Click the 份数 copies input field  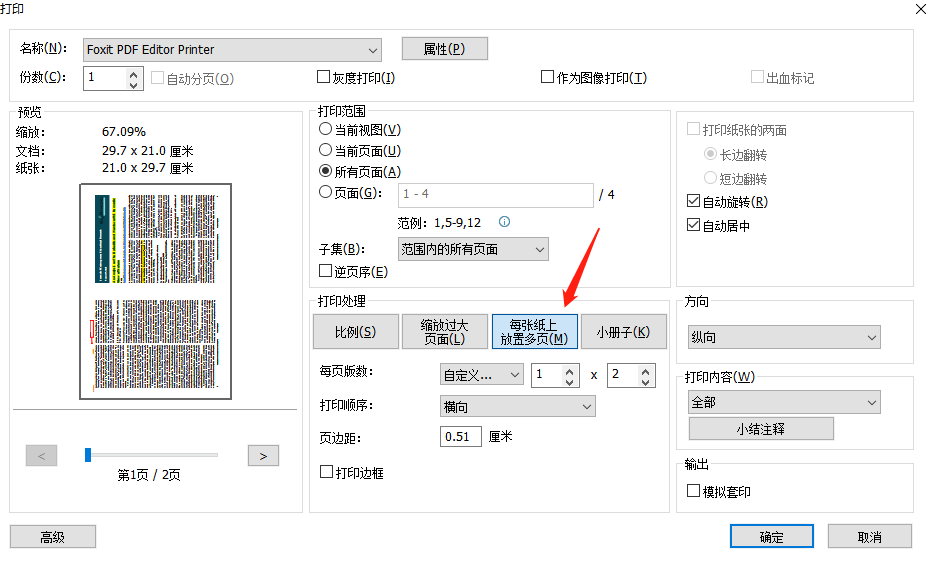point(105,78)
